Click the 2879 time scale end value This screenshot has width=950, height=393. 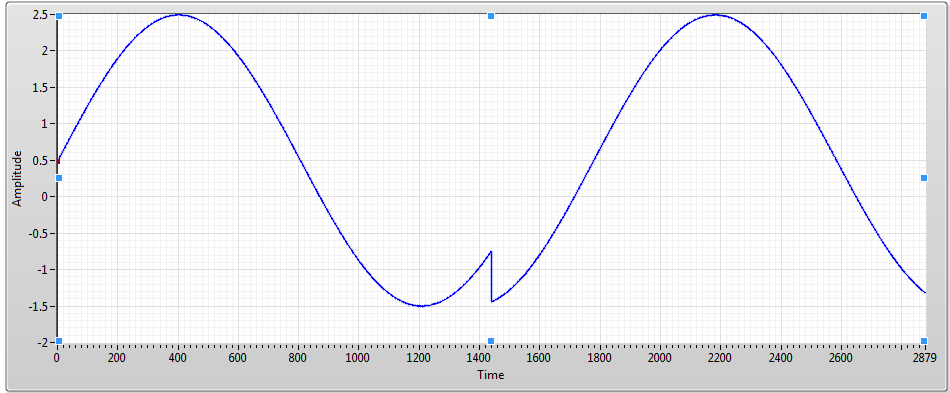(925, 357)
